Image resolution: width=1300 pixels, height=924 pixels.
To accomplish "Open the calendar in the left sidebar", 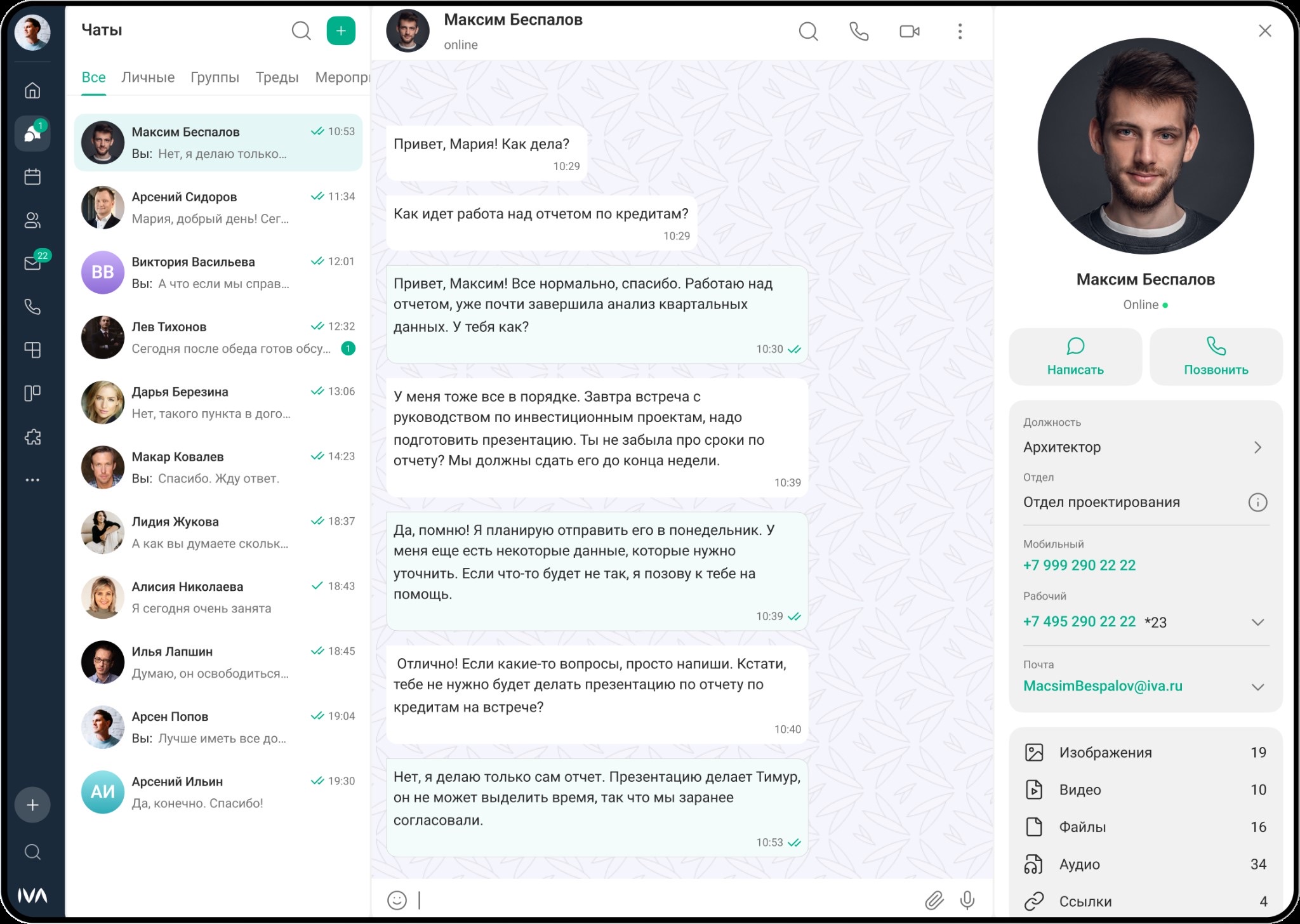I will [32, 176].
